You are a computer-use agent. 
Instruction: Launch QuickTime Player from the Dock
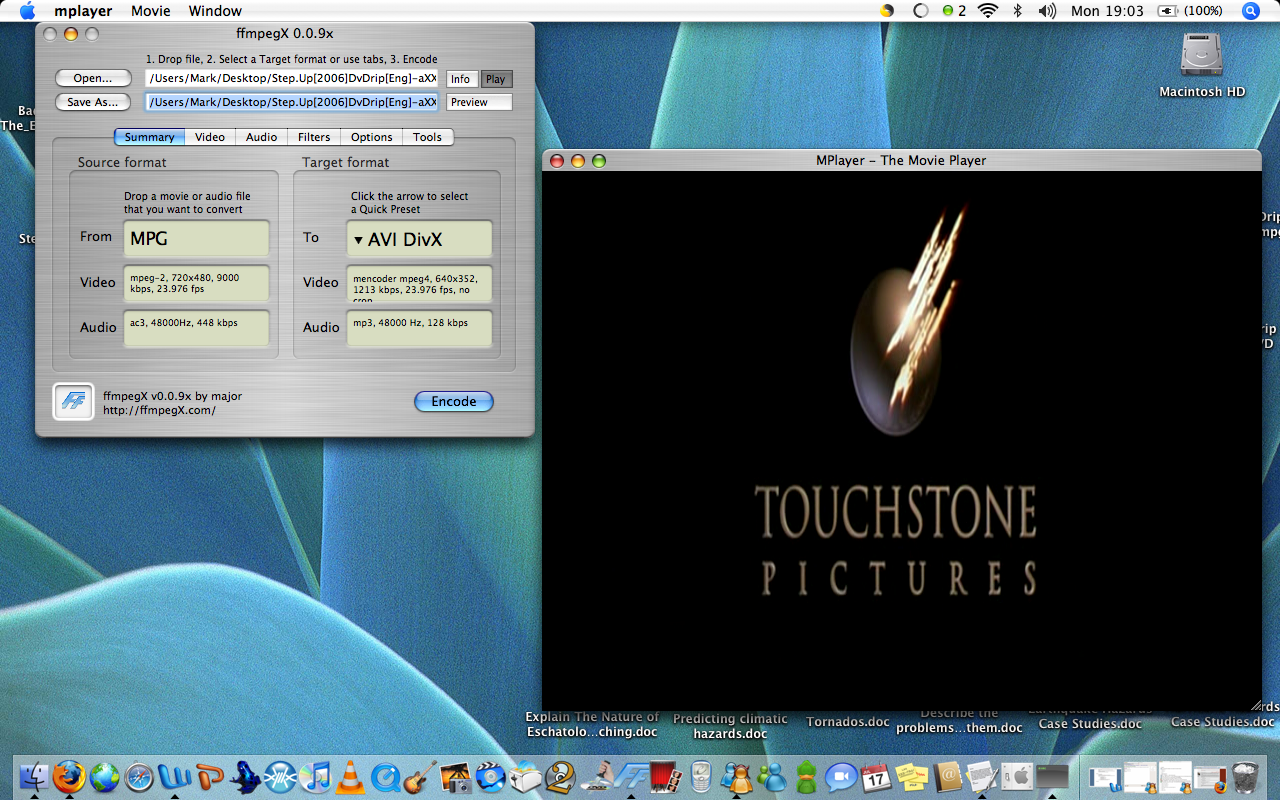pyautogui.click(x=386, y=777)
